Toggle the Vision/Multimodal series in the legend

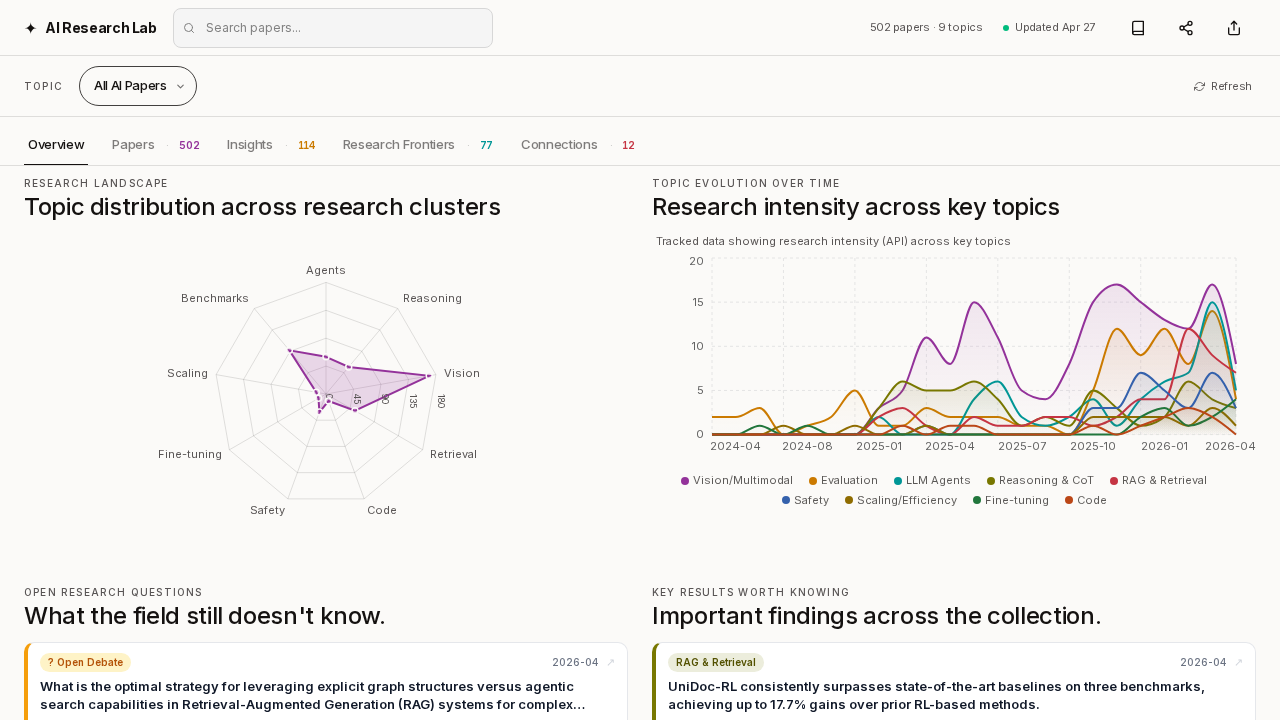pyautogui.click(x=736, y=480)
